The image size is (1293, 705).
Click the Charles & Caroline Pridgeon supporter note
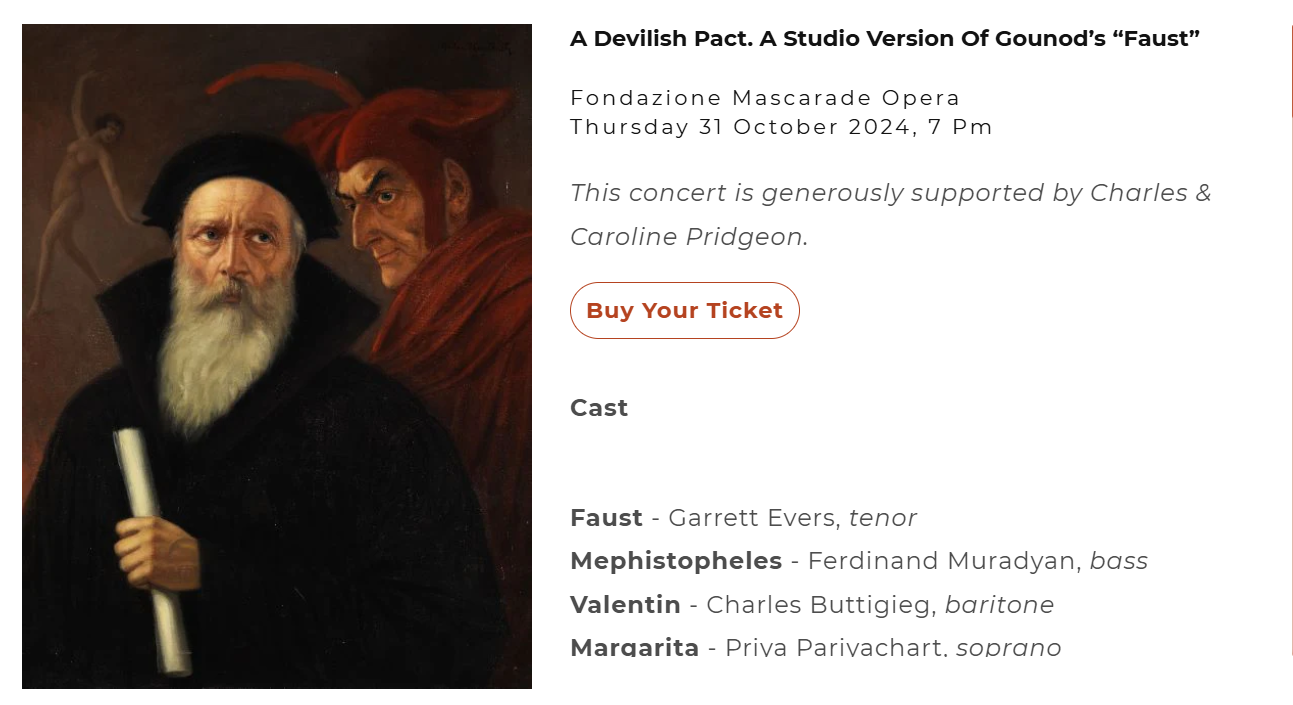[x=890, y=214]
